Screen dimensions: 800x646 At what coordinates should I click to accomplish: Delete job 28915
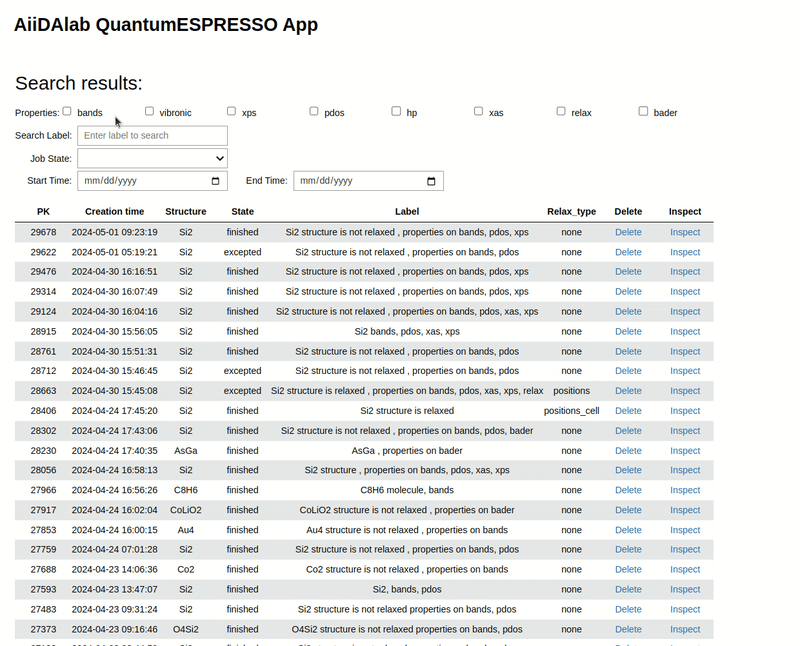(x=628, y=331)
